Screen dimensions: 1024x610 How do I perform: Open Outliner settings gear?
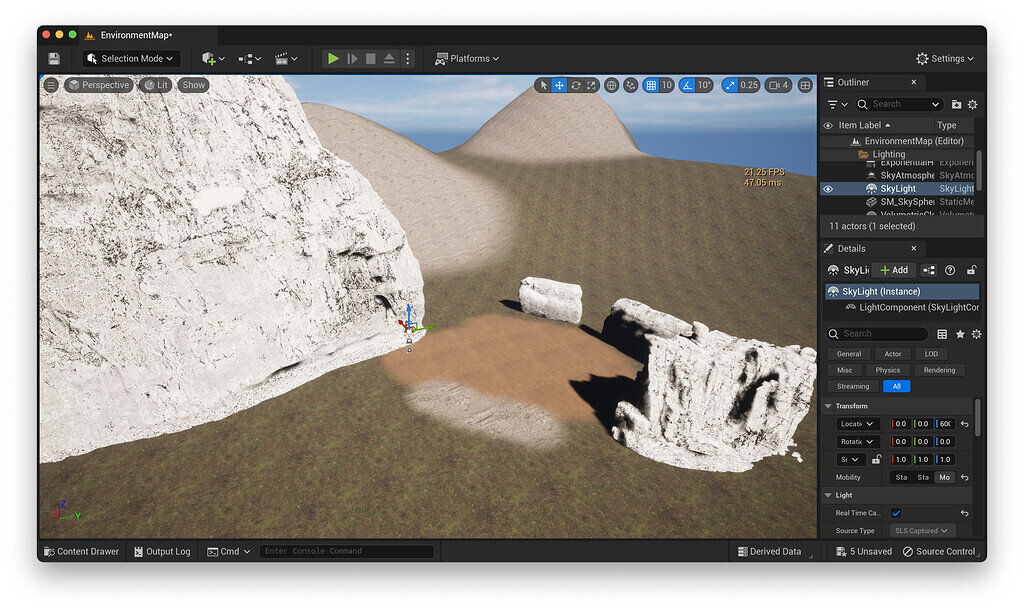[972, 104]
